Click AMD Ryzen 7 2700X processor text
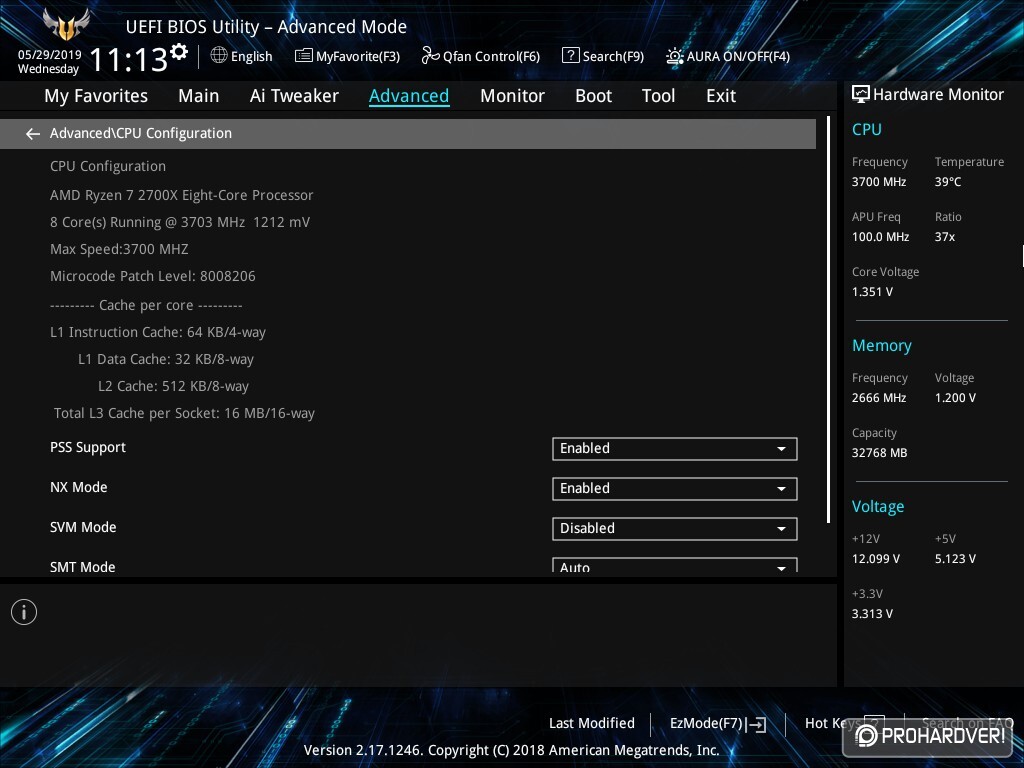 click(x=182, y=195)
